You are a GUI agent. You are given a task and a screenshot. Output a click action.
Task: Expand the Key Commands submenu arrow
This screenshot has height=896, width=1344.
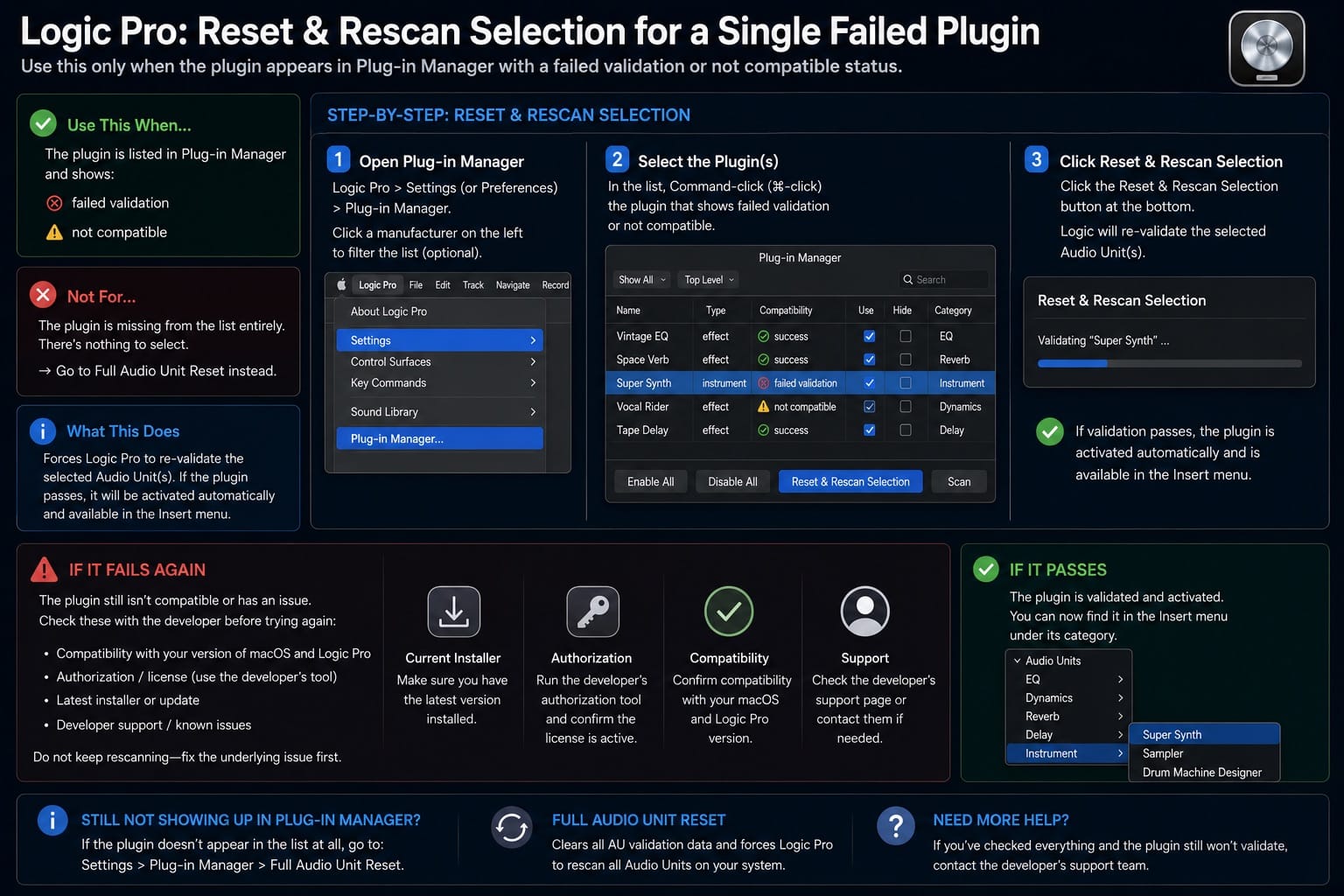pyautogui.click(x=532, y=383)
